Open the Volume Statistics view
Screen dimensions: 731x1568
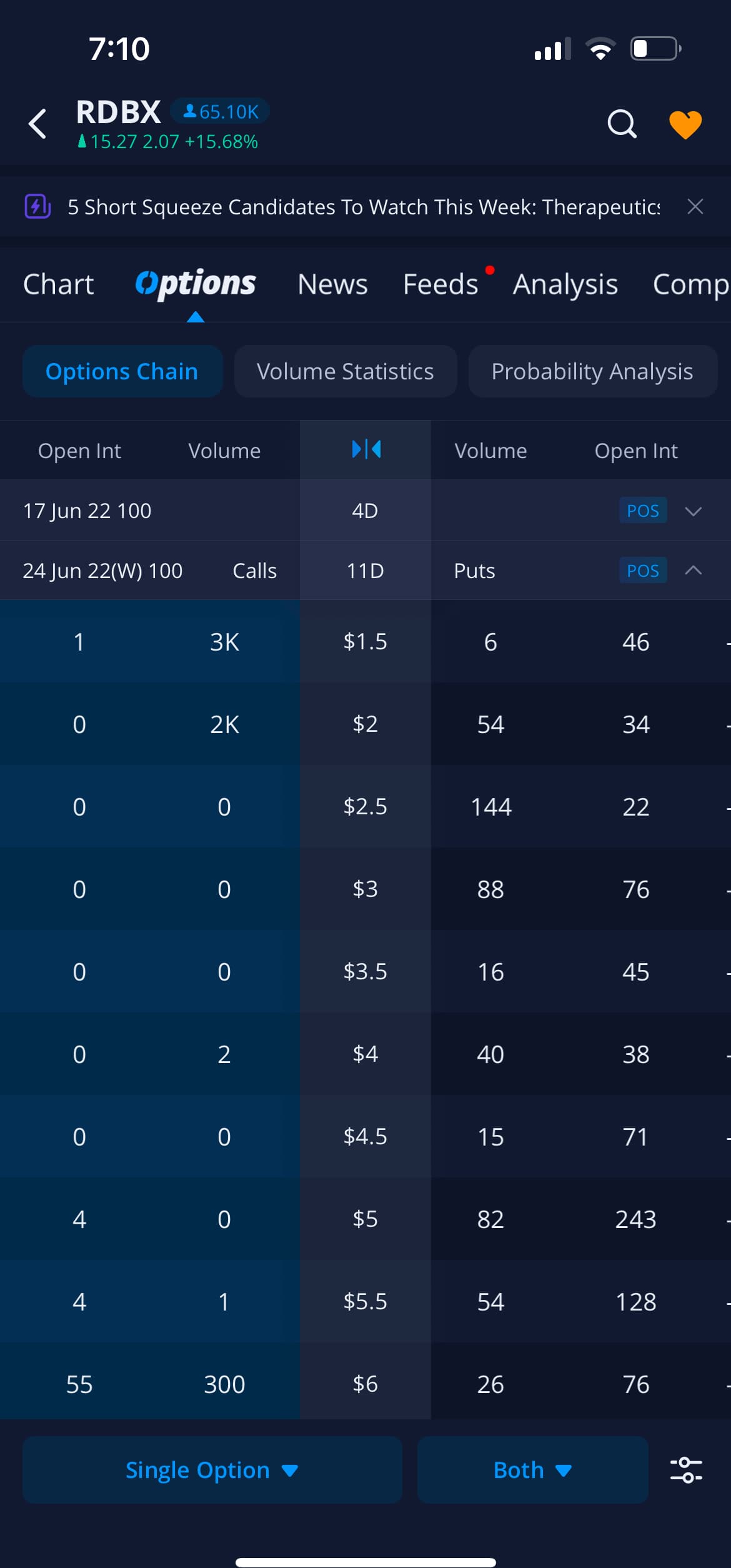[346, 371]
